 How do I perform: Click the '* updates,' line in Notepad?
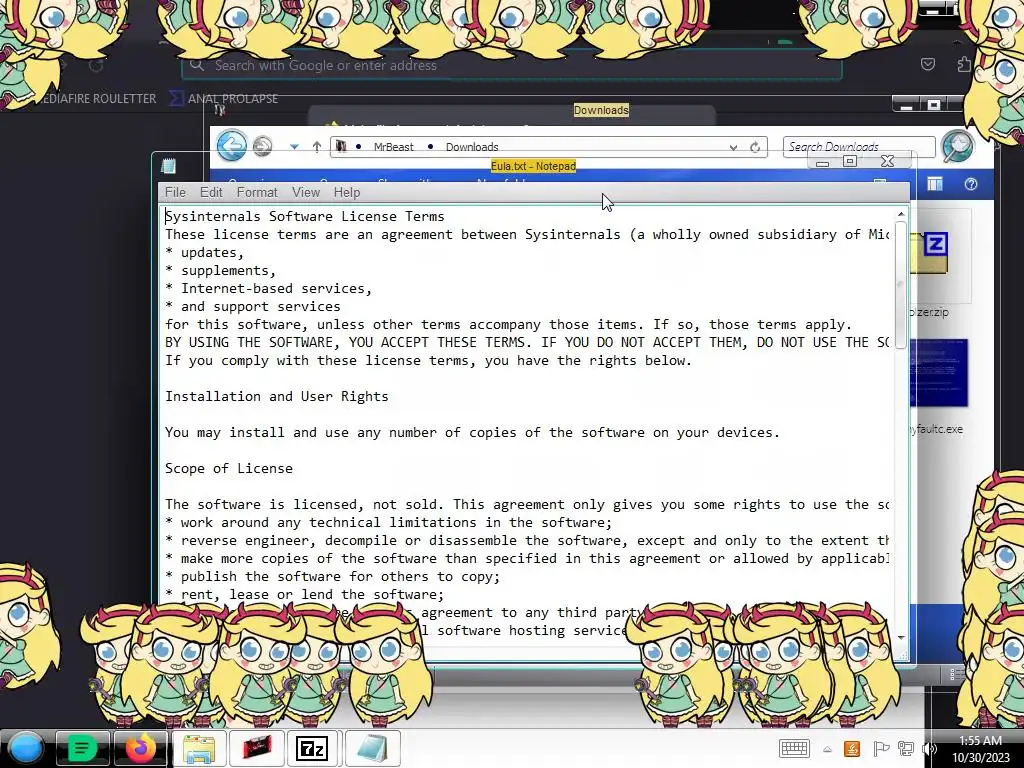click(x=204, y=252)
